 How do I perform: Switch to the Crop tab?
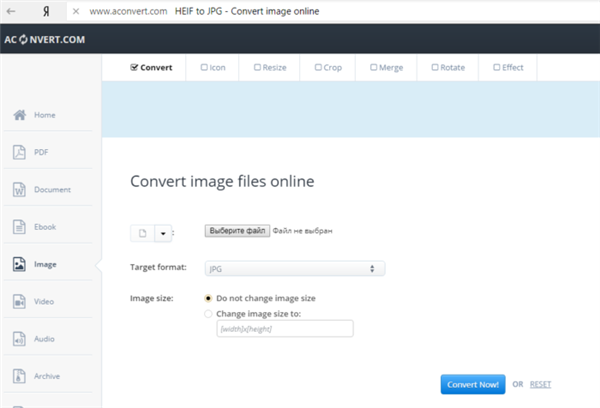pyautogui.click(x=328, y=67)
